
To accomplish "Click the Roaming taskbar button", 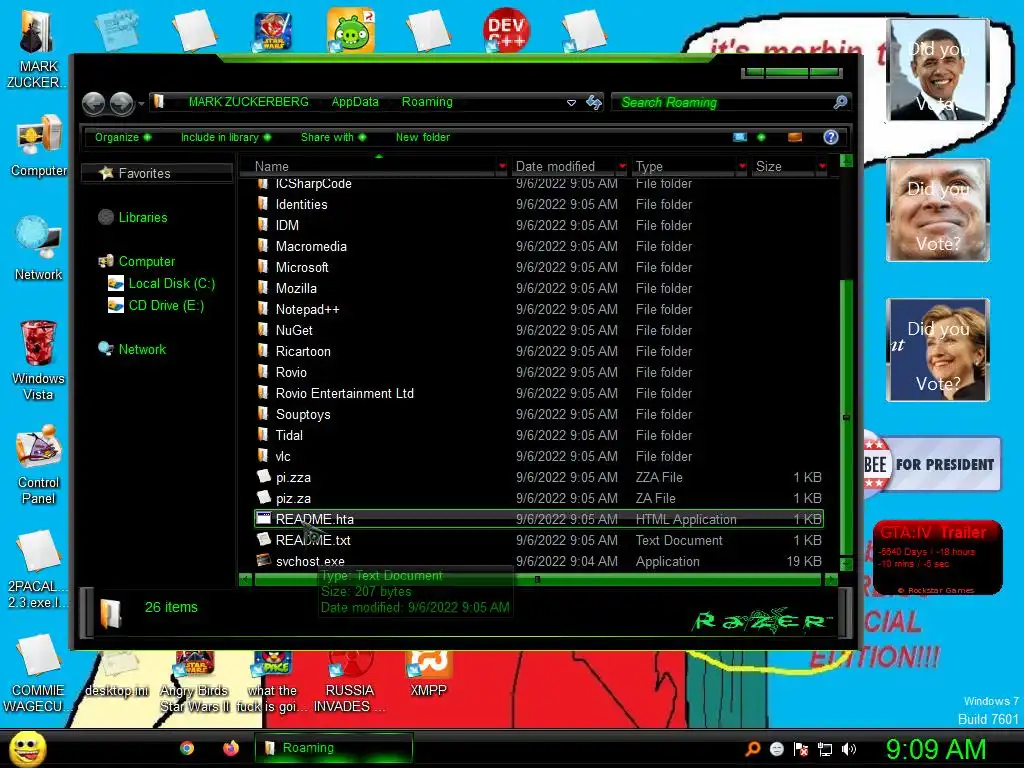I will 334,748.
